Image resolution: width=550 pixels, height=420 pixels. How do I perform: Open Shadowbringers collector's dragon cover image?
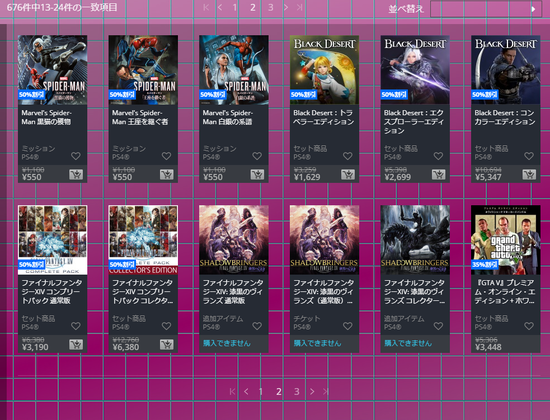(415, 240)
